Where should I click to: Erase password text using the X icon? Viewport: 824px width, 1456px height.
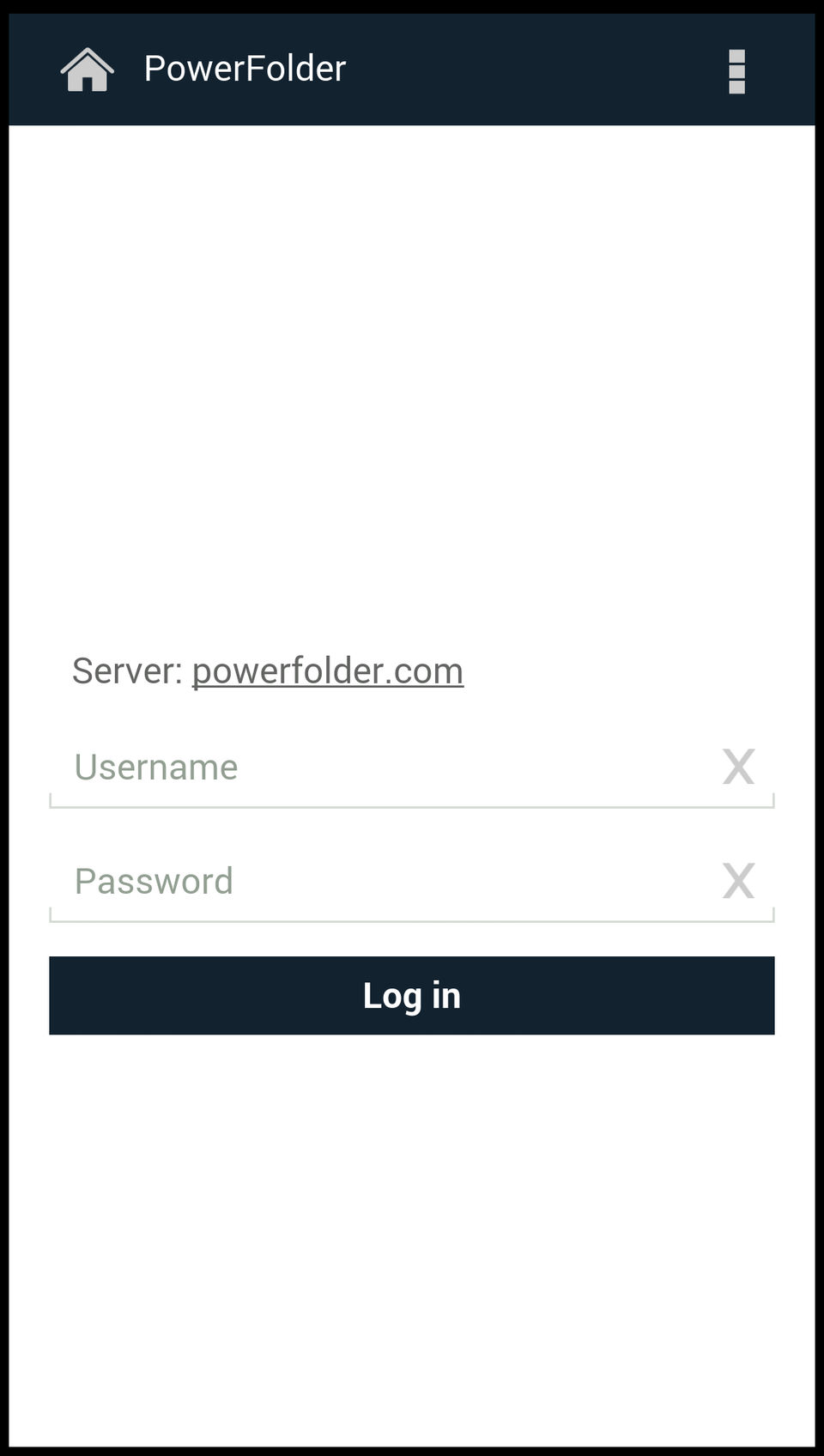(x=738, y=881)
